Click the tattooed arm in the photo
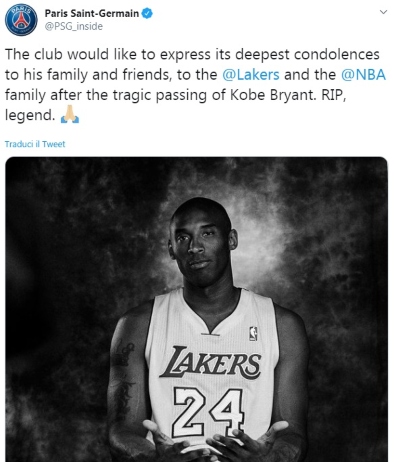The image size is (394, 462). [125, 383]
